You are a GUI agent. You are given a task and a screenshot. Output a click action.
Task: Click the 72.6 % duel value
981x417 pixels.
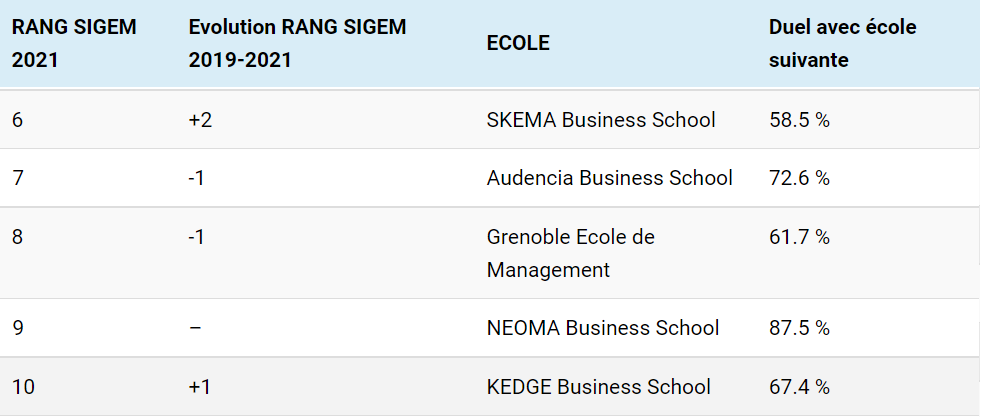[x=799, y=178]
